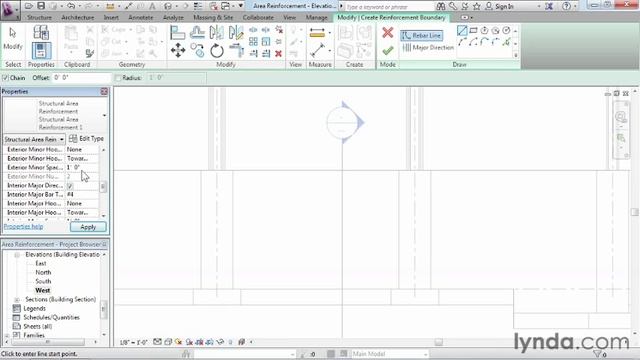Select the Trim/Extend to Corner tool
640x360 pixels.
pos(236,51)
